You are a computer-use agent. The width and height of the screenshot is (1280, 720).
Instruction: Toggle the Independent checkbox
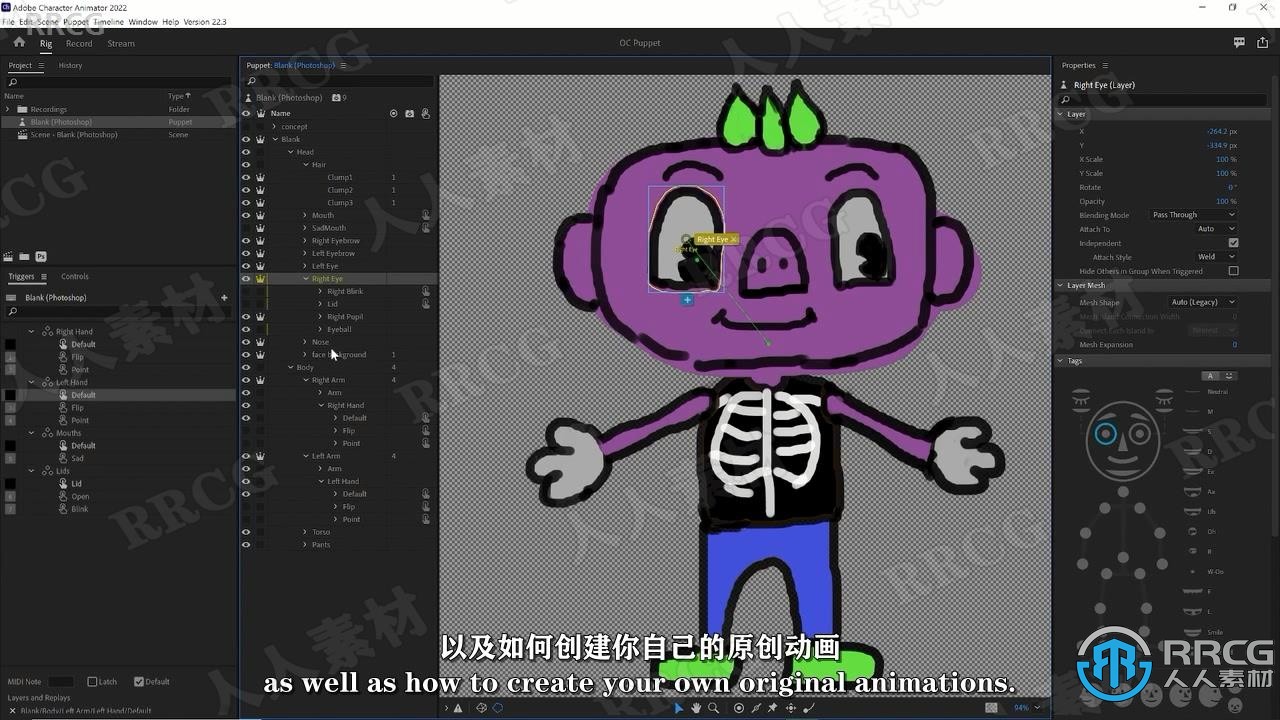(1233, 243)
